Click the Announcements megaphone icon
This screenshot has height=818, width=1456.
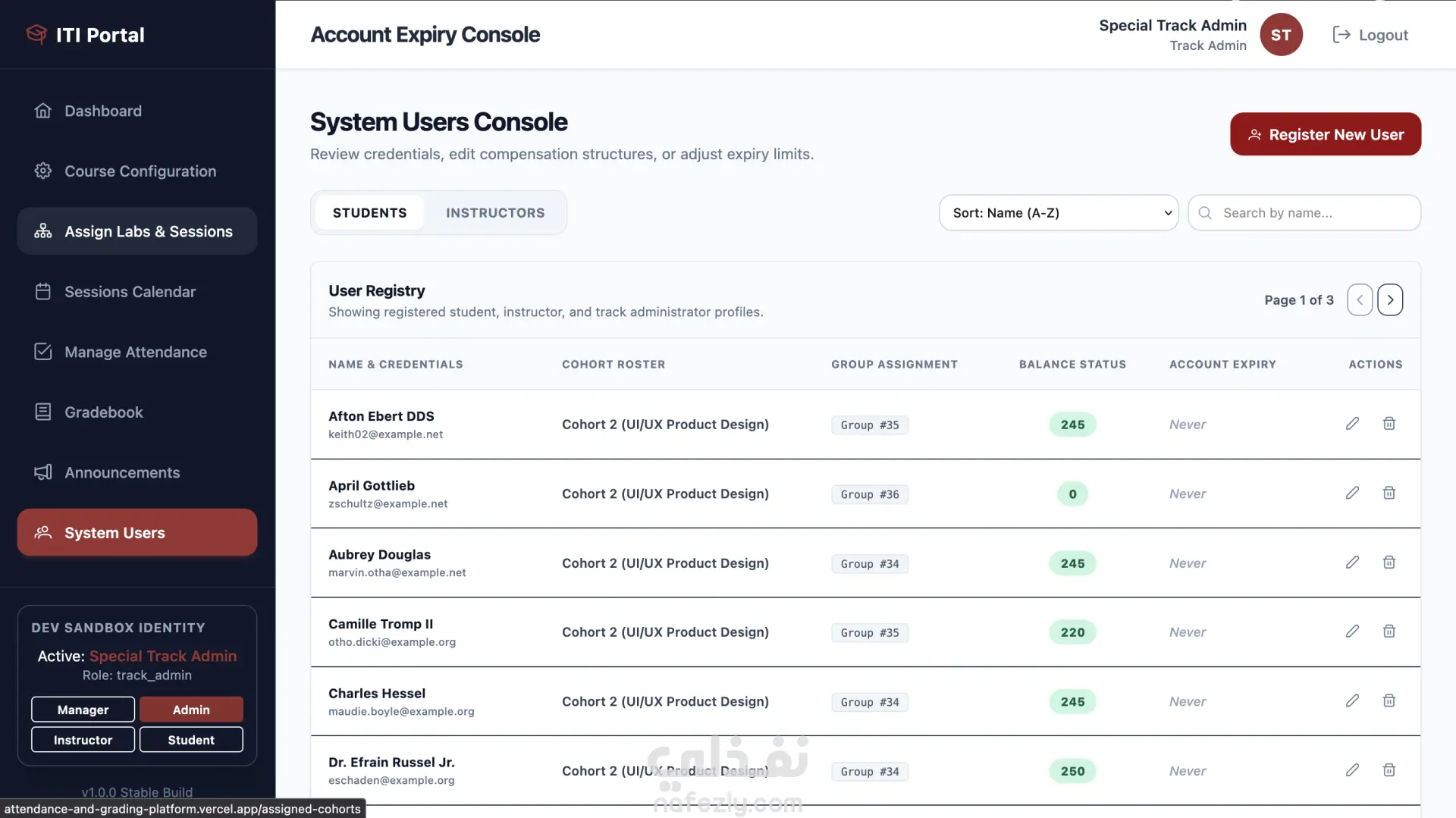[43, 472]
